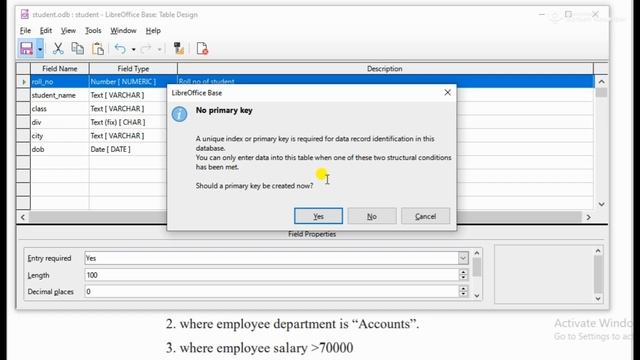The width and height of the screenshot is (640, 360).
Task: Click the info icon in dialog
Action: point(179,114)
